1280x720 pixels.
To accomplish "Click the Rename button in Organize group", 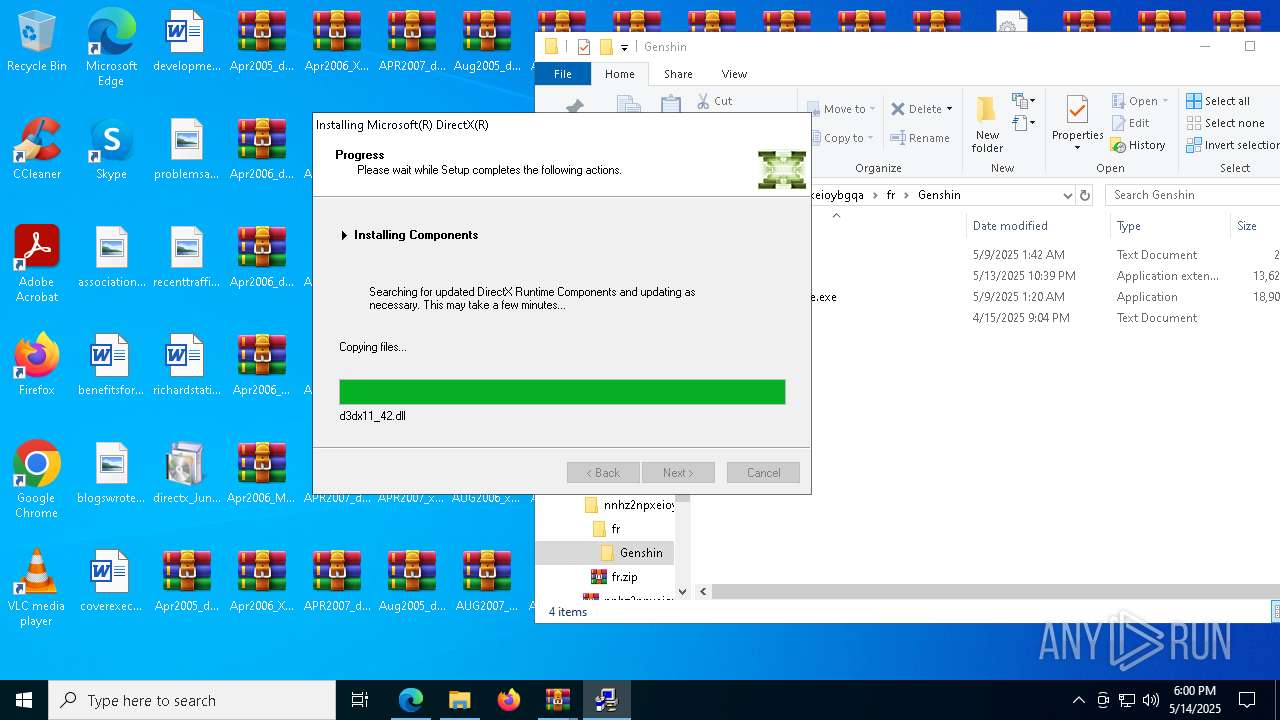I will coord(920,138).
